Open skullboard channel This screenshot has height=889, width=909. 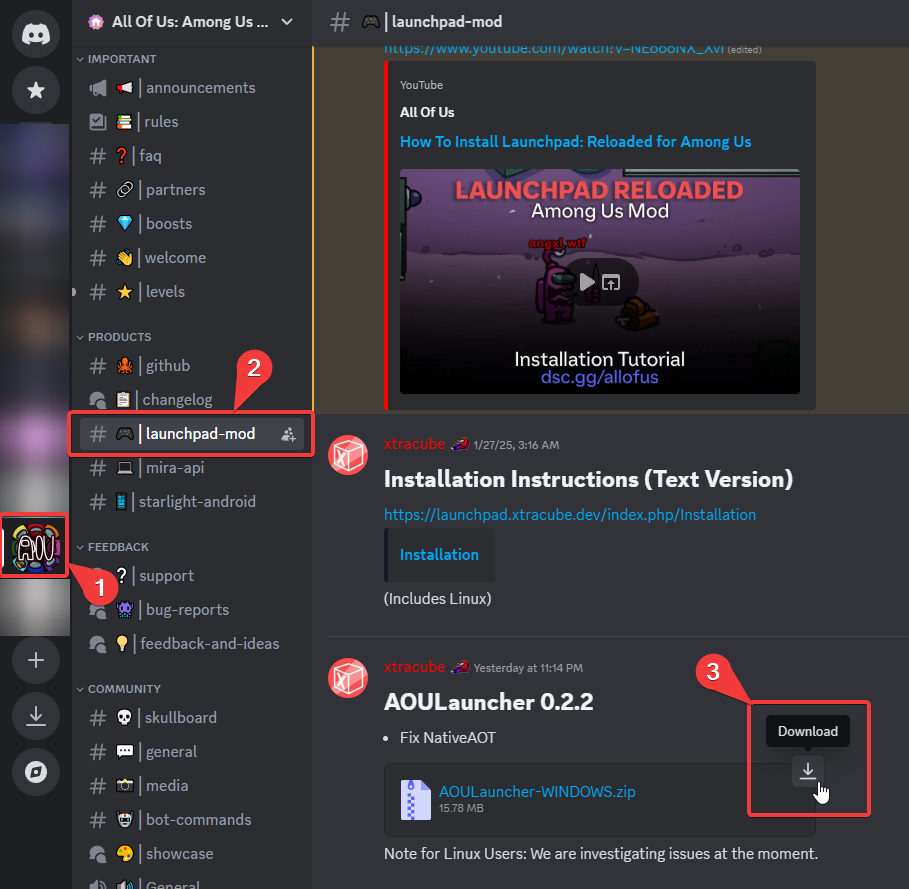click(x=192, y=717)
